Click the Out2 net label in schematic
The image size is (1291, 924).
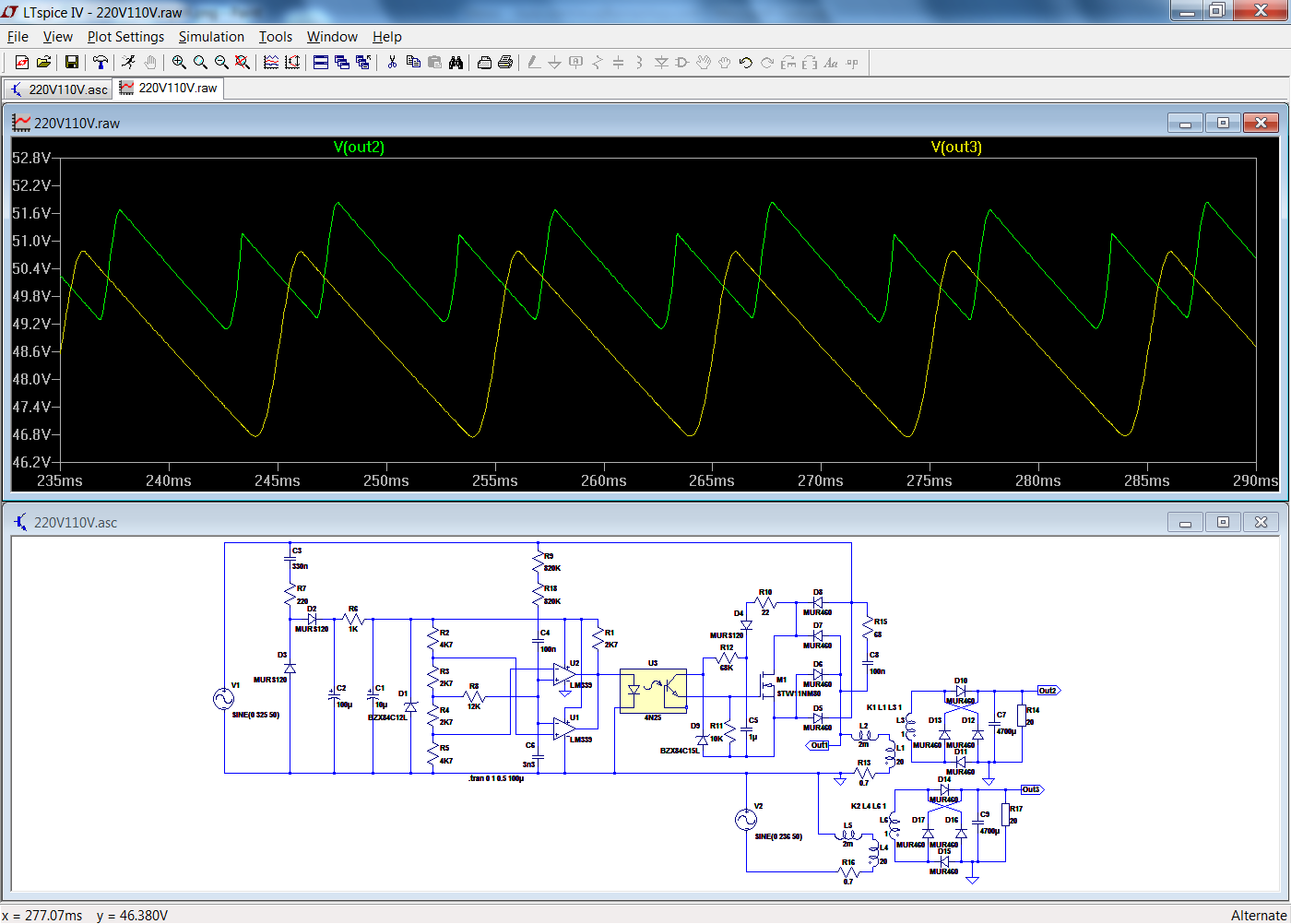click(1048, 691)
